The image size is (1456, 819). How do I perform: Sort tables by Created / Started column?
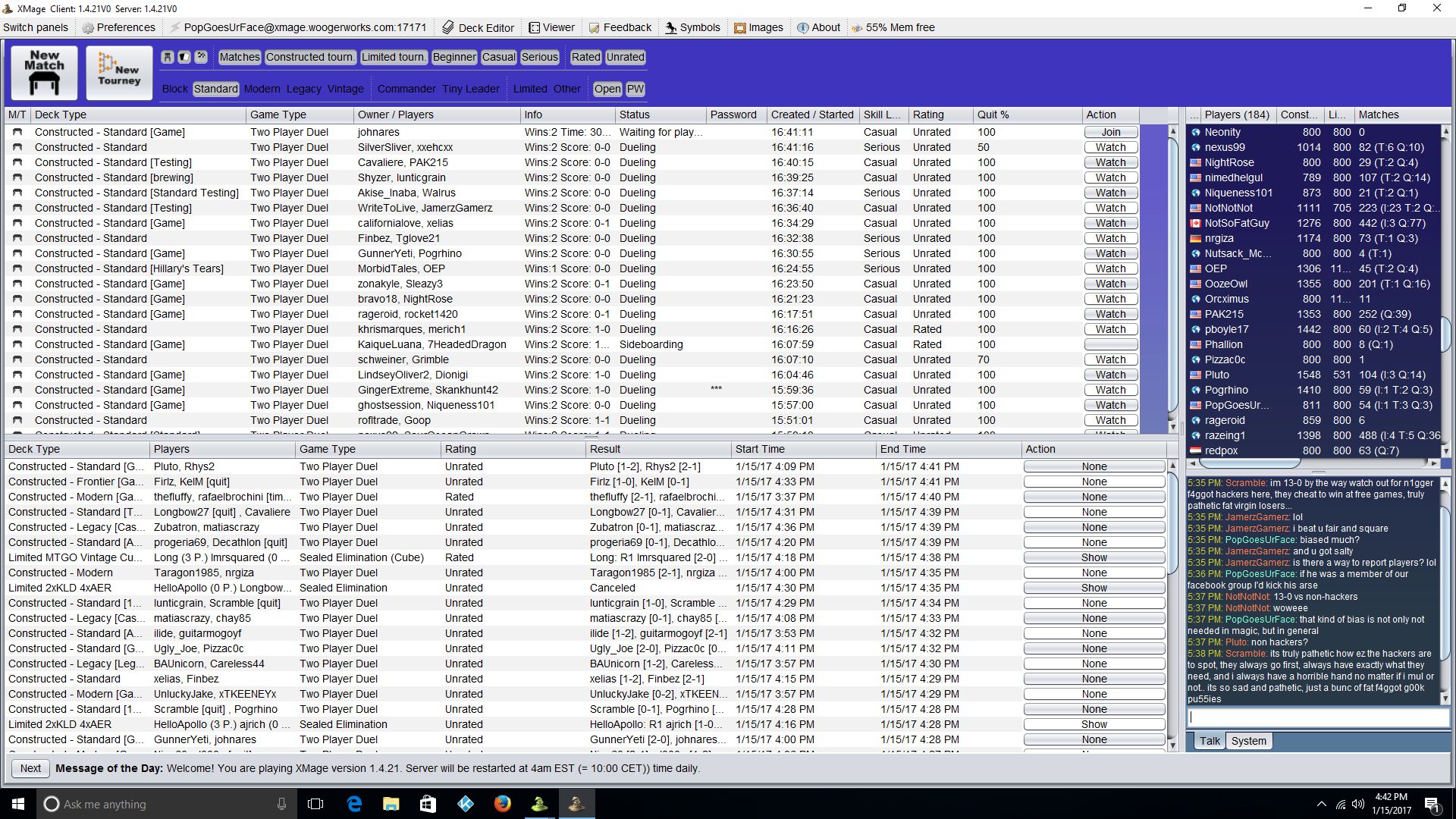pyautogui.click(x=812, y=115)
